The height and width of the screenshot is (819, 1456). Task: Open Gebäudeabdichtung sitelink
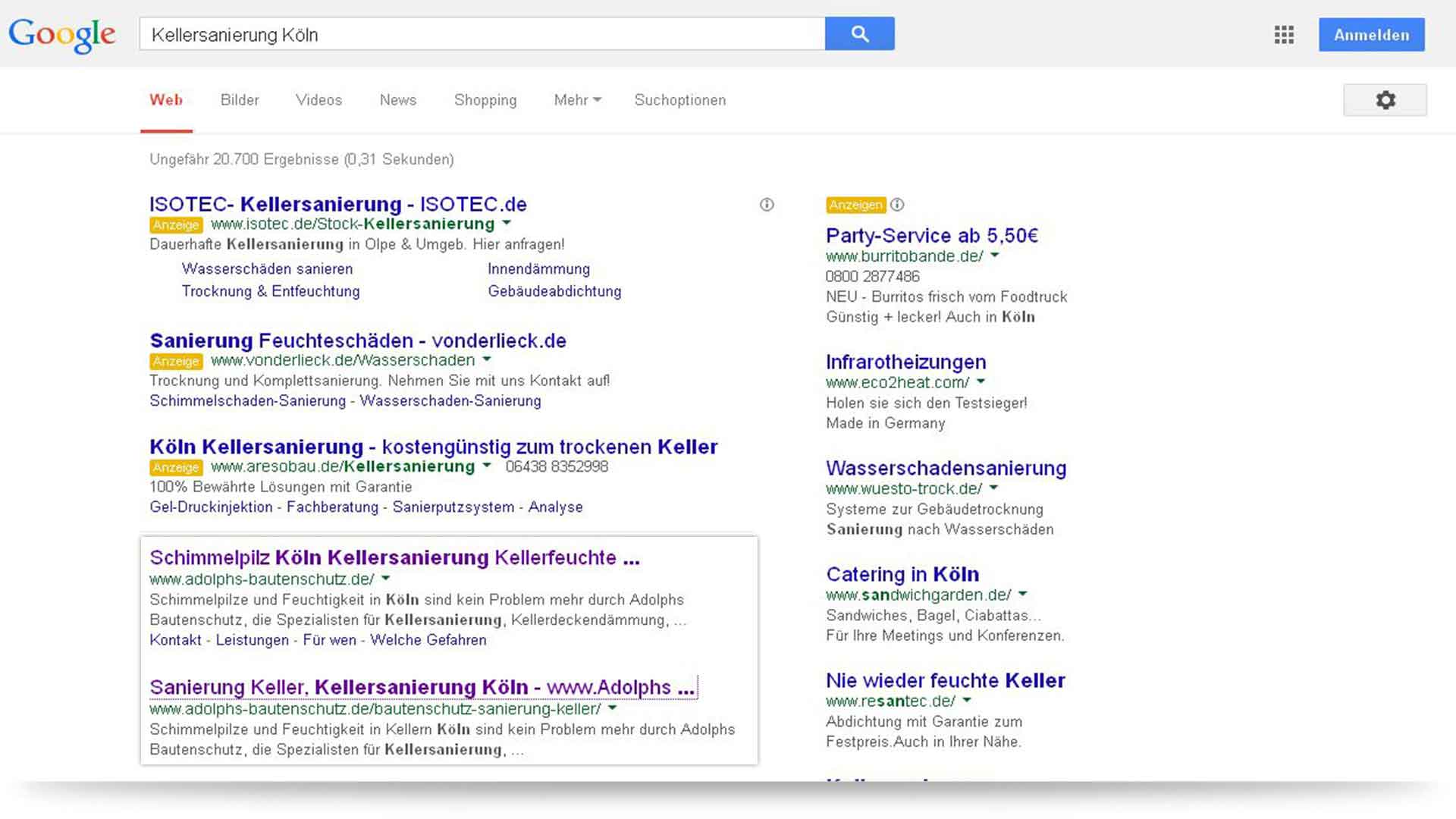point(554,291)
